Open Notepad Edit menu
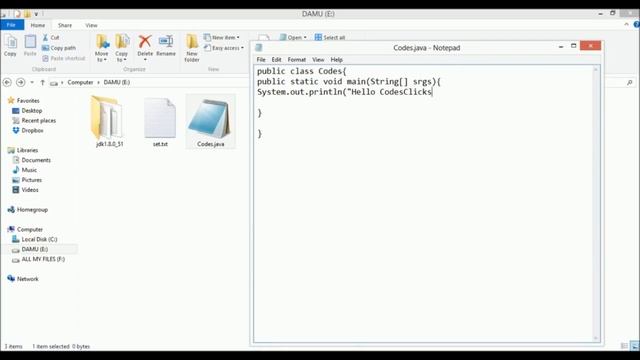 (276, 60)
